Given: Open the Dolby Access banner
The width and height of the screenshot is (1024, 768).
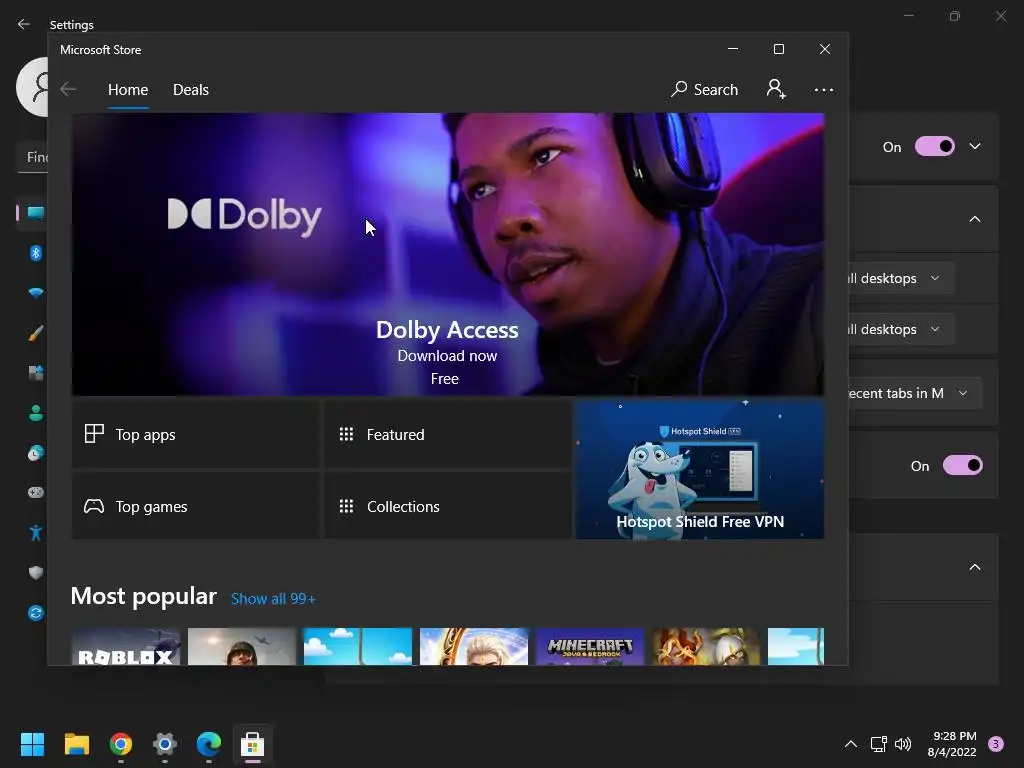Looking at the screenshot, I should coord(447,254).
